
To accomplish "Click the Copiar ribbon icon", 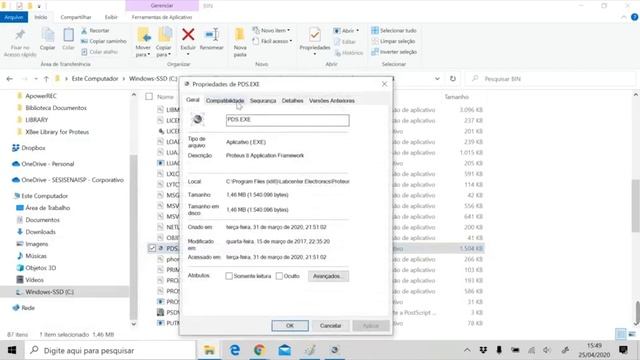I will pos(48,35).
